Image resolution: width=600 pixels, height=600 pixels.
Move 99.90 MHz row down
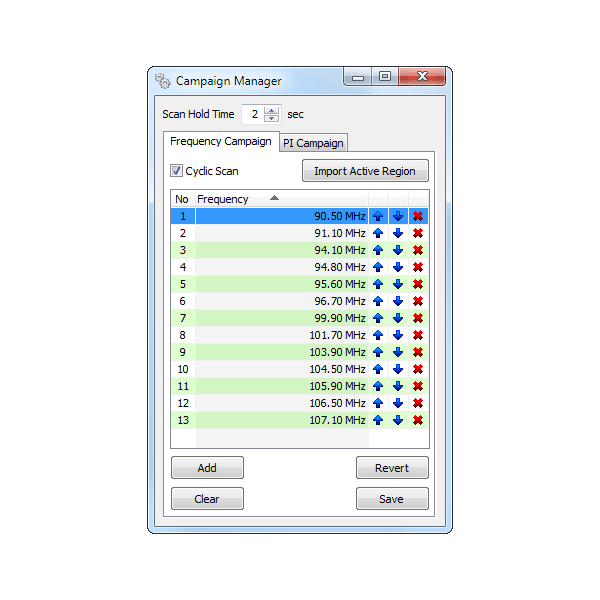(398, 318)
